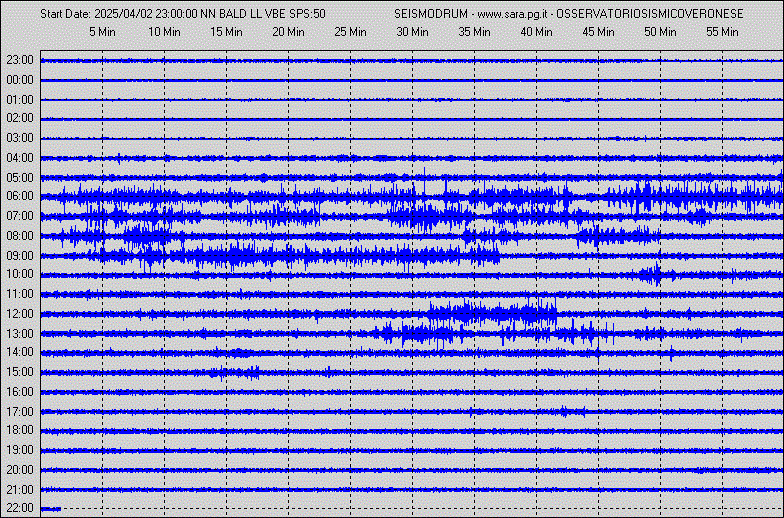Click the 03:00 hour label
Screen dimensions: 784x518
[x=20, y=138]
